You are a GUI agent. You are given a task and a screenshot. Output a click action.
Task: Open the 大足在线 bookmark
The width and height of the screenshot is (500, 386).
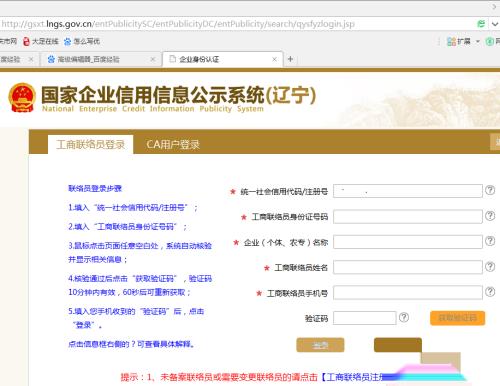click(x=41, y=41)
